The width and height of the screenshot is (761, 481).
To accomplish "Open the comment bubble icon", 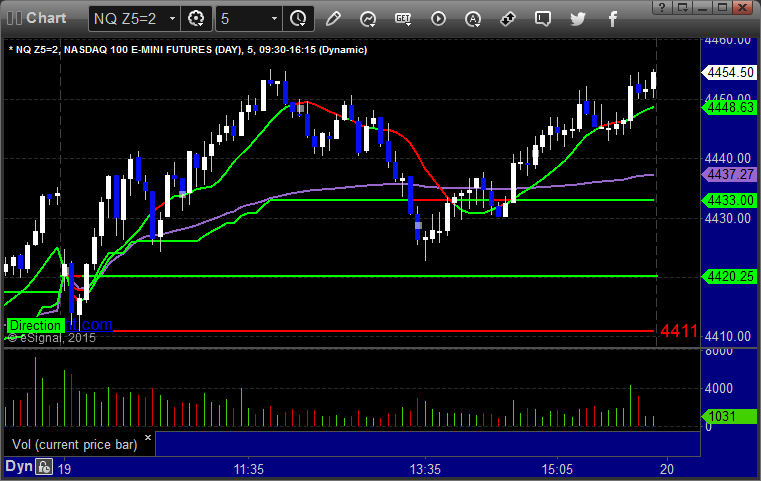I will [543, 19].
